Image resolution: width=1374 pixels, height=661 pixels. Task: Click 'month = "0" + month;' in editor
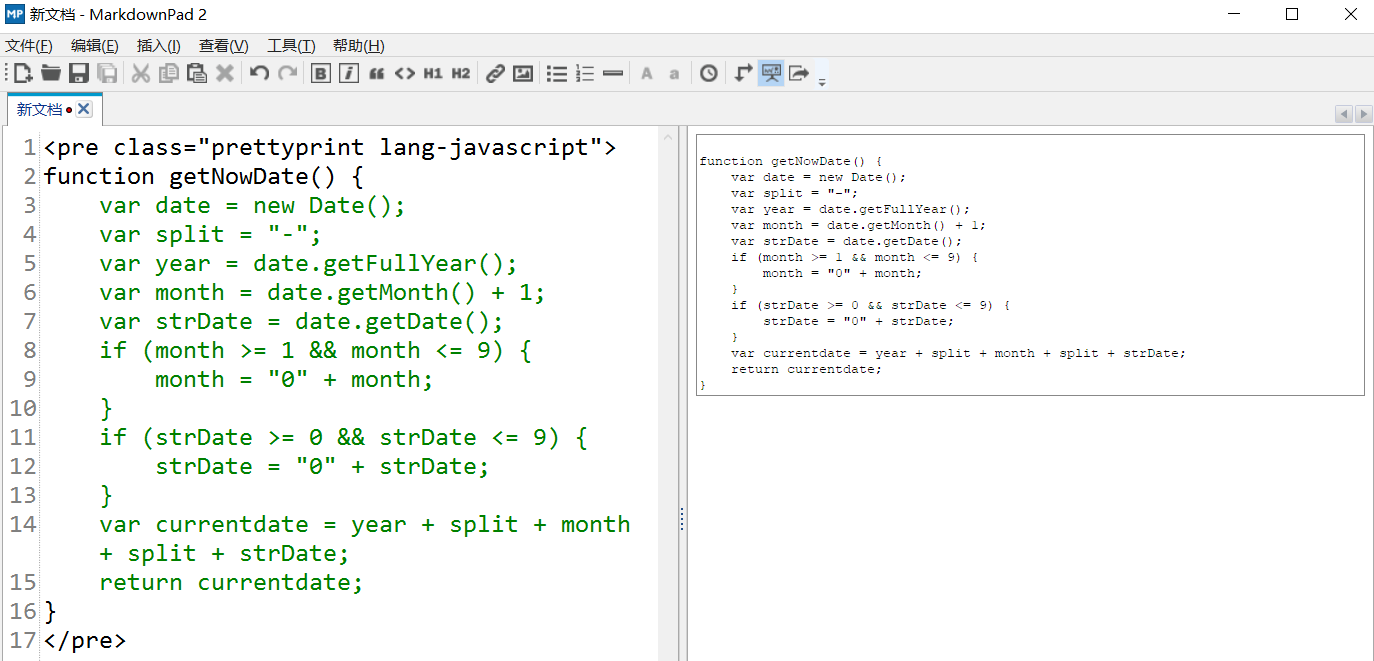pyautogui.click(x=294, y=380)
